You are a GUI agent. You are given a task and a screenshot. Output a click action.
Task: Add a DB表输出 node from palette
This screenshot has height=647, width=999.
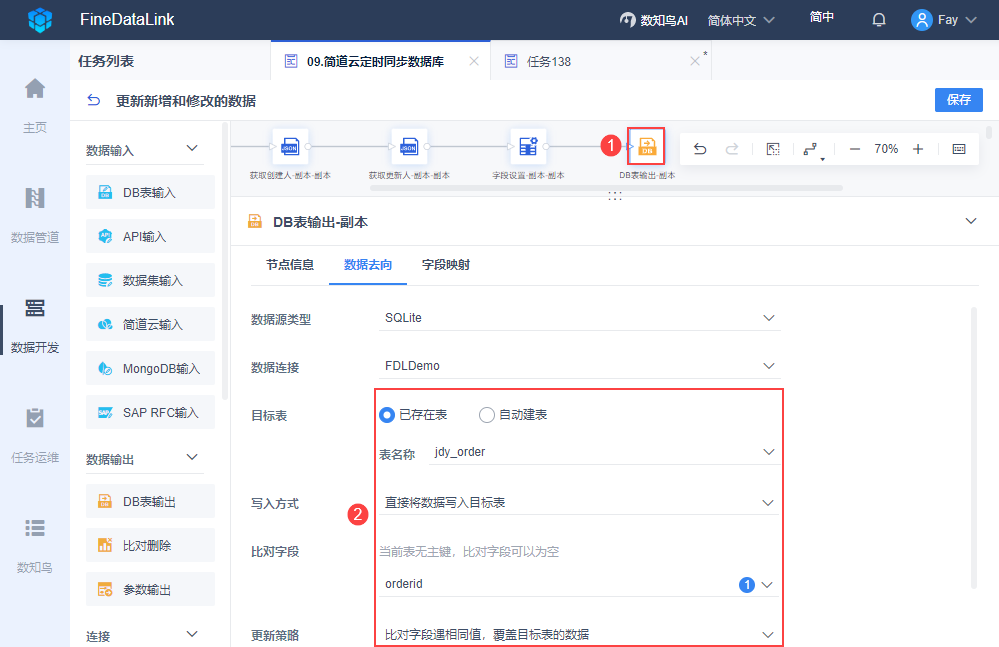(x=150, y=501)
